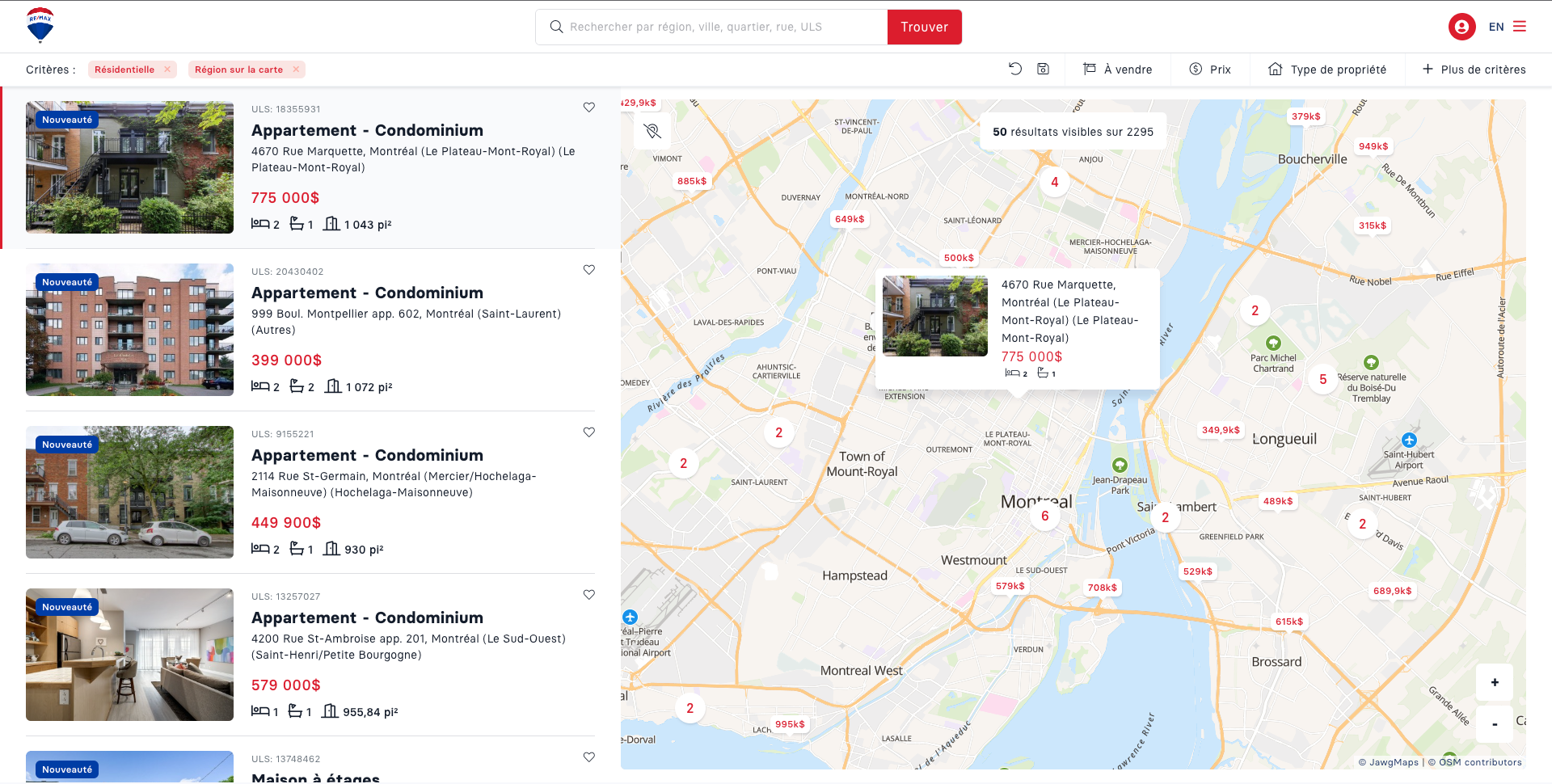This screenshot has height=784, width=1552.
Task: Click the map cluster marker 5
Action: (1322, 379)
